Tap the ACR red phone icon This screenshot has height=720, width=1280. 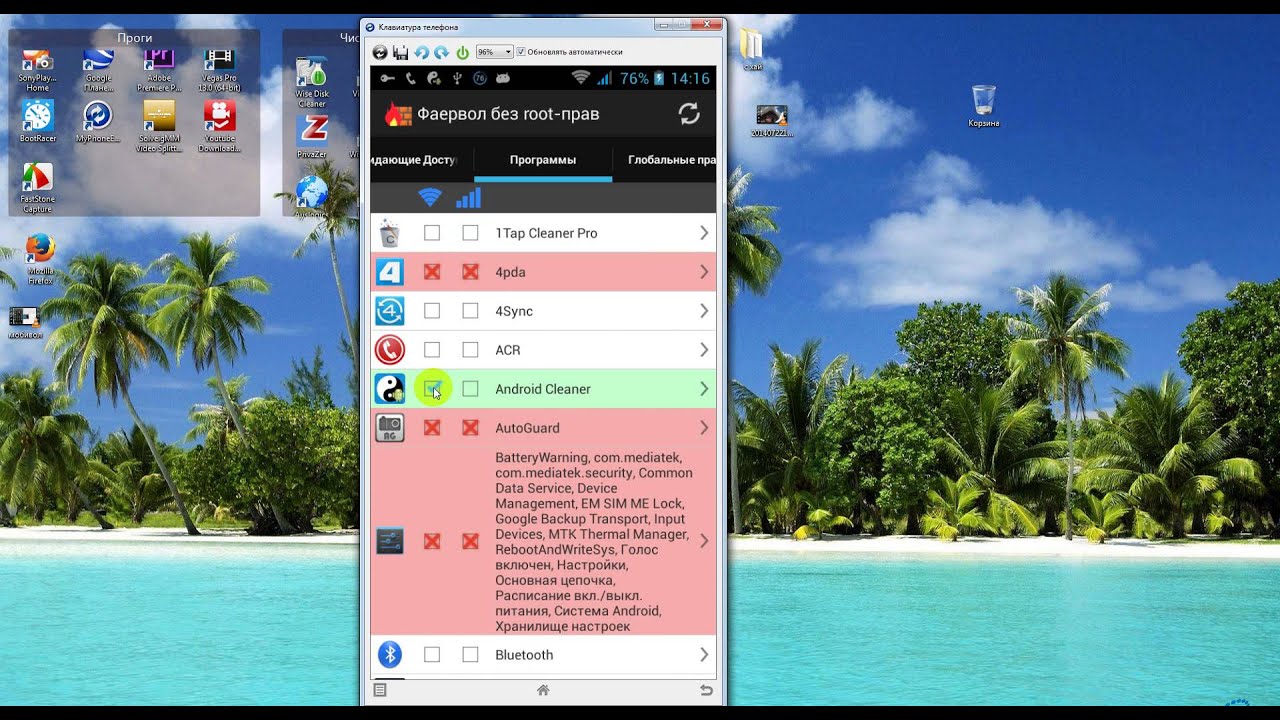coord(389,350)
